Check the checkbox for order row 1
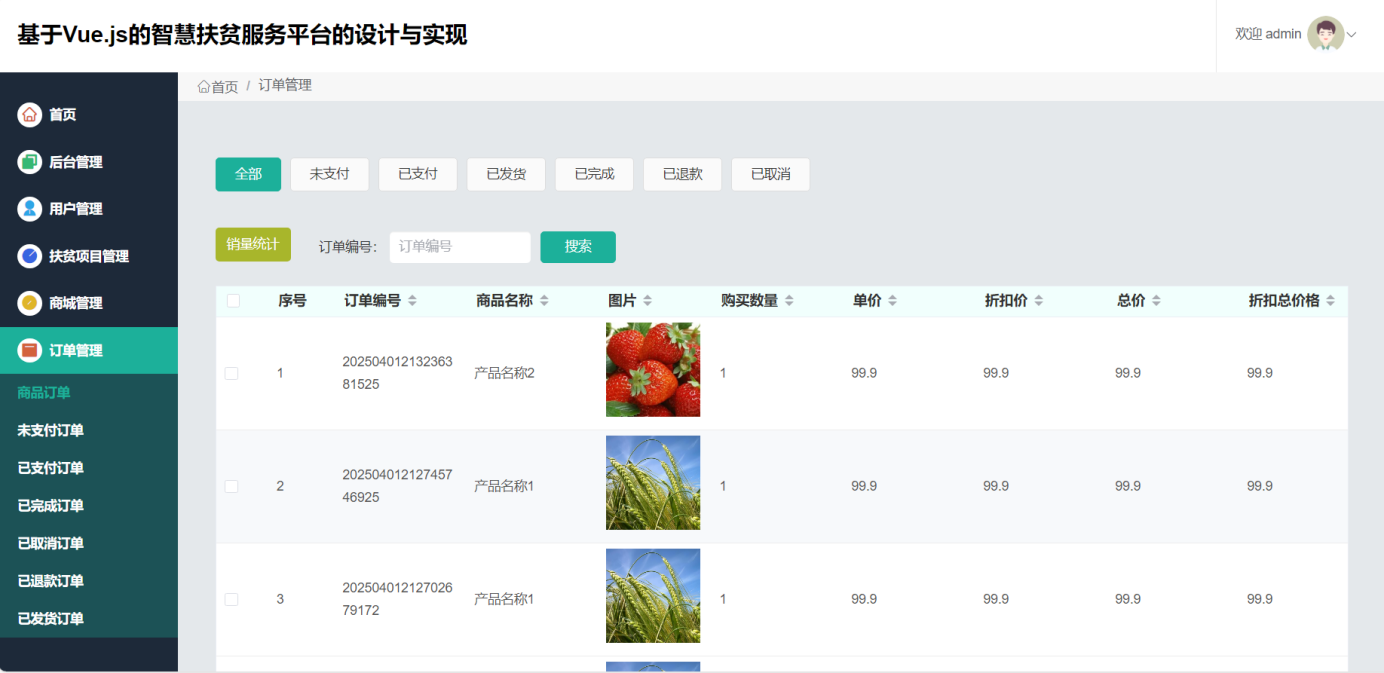This screenshot has width=1384, height=673. click(231, 373)
